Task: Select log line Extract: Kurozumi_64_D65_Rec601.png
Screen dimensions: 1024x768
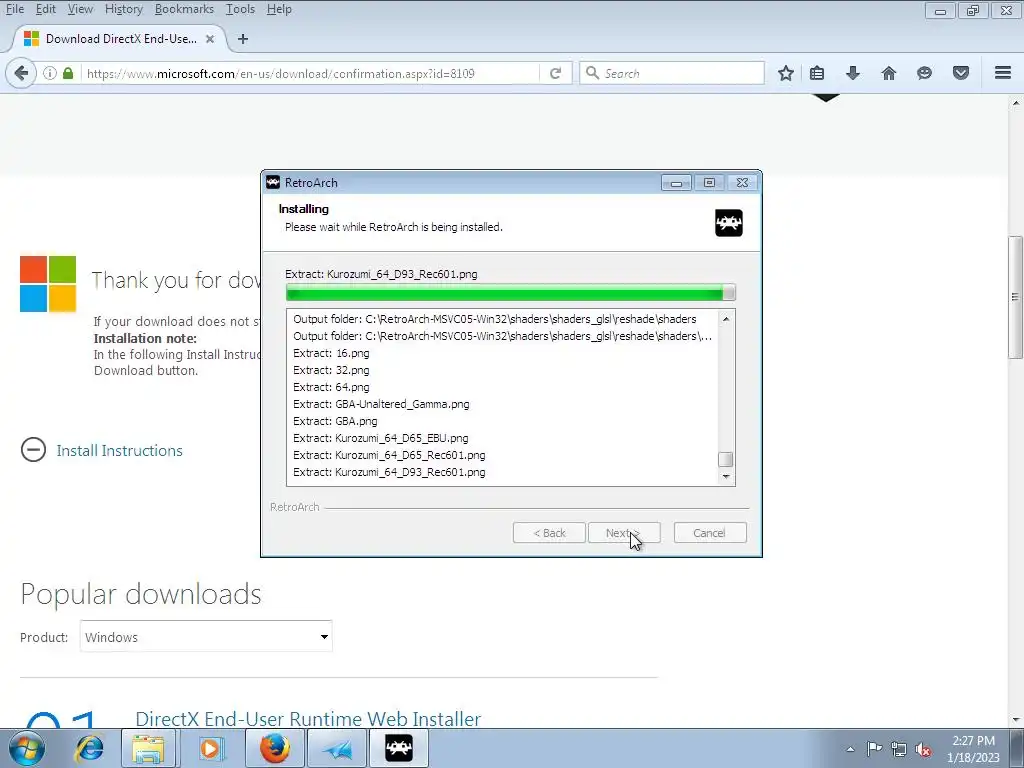Action: (x=389, y=455)
